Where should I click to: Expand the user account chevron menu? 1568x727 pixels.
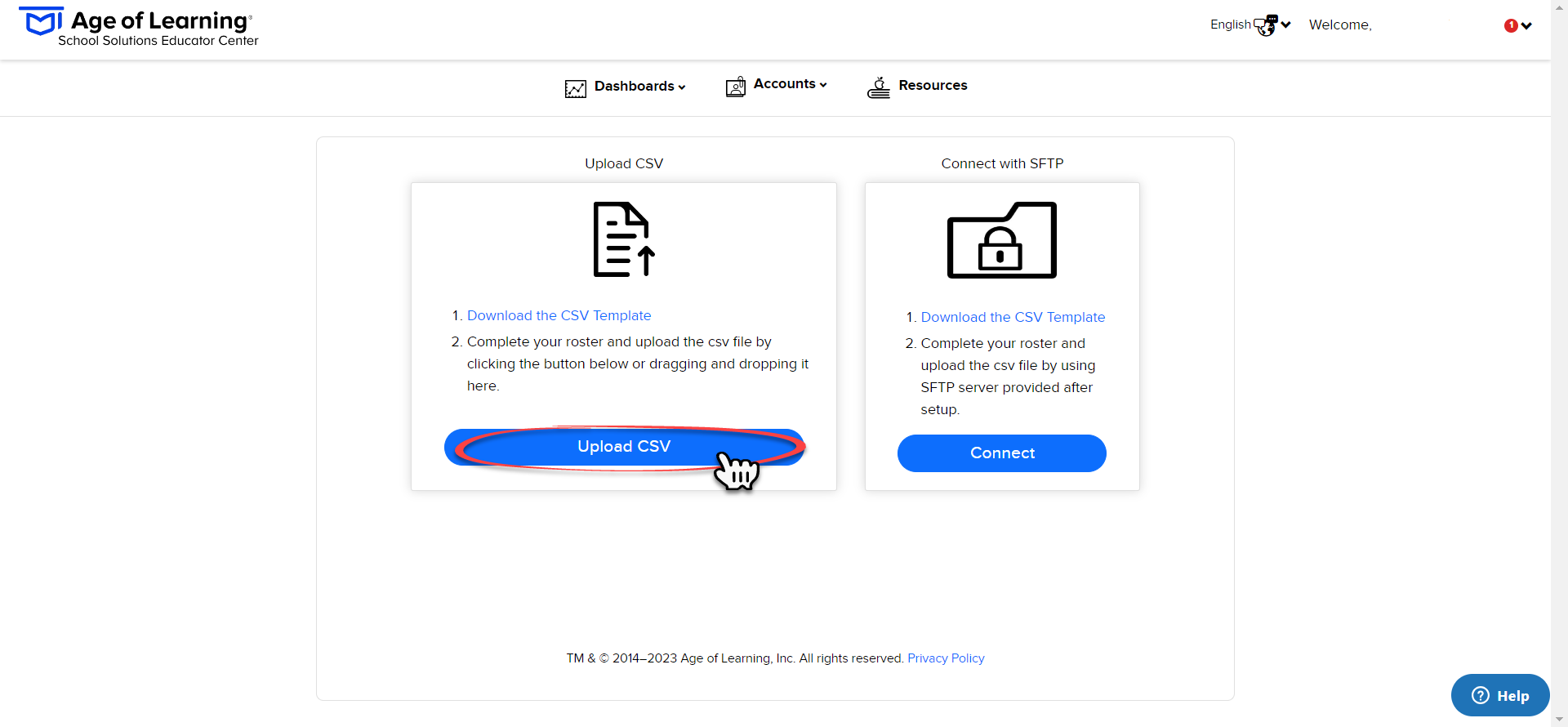tap(1526, 25)
